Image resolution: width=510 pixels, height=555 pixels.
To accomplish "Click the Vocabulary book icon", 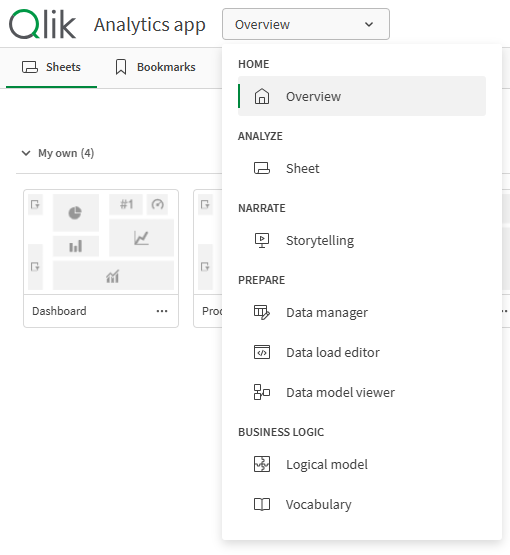I will 262,504.
